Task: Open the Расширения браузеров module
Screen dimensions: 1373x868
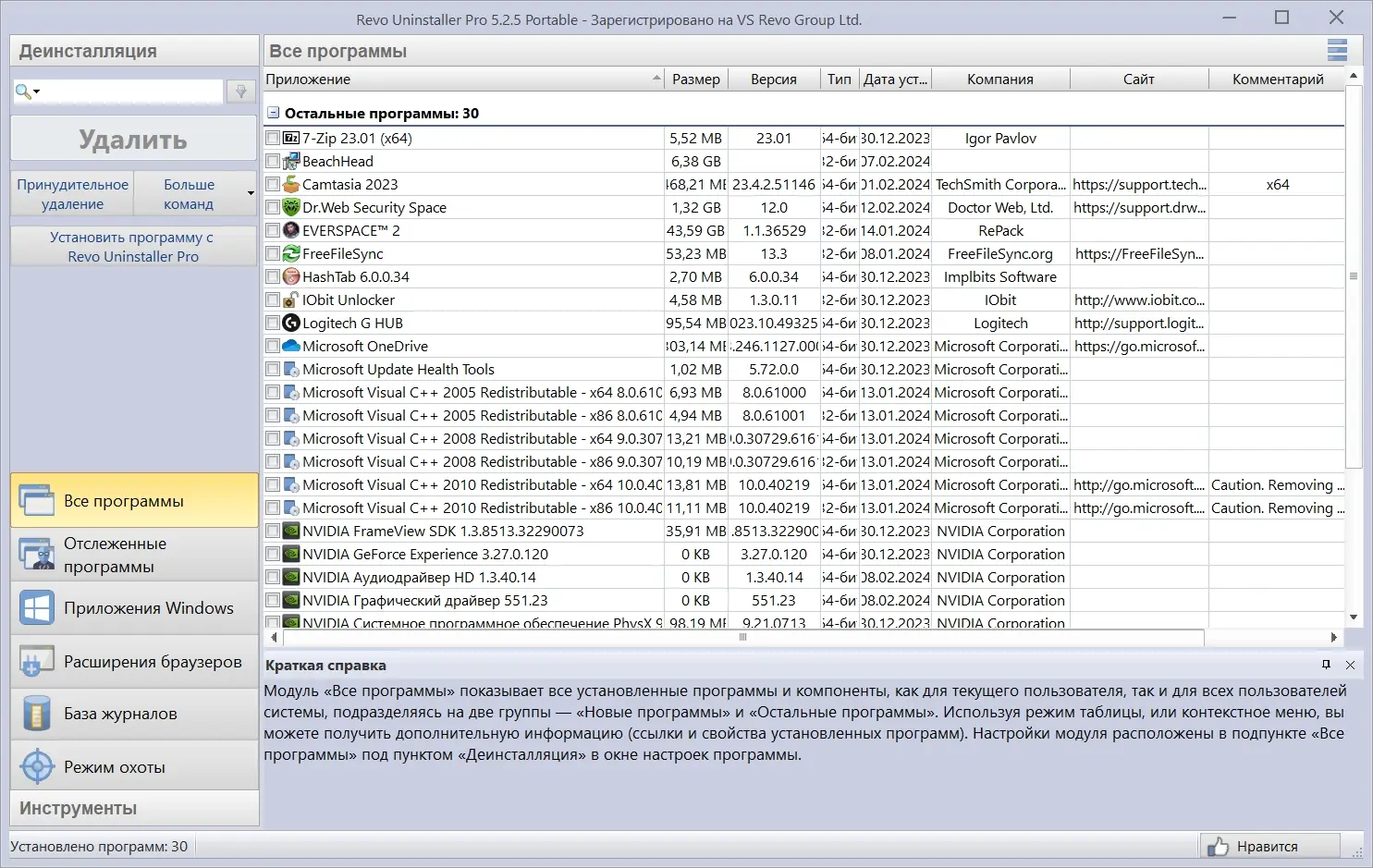Action: (134, 662)
